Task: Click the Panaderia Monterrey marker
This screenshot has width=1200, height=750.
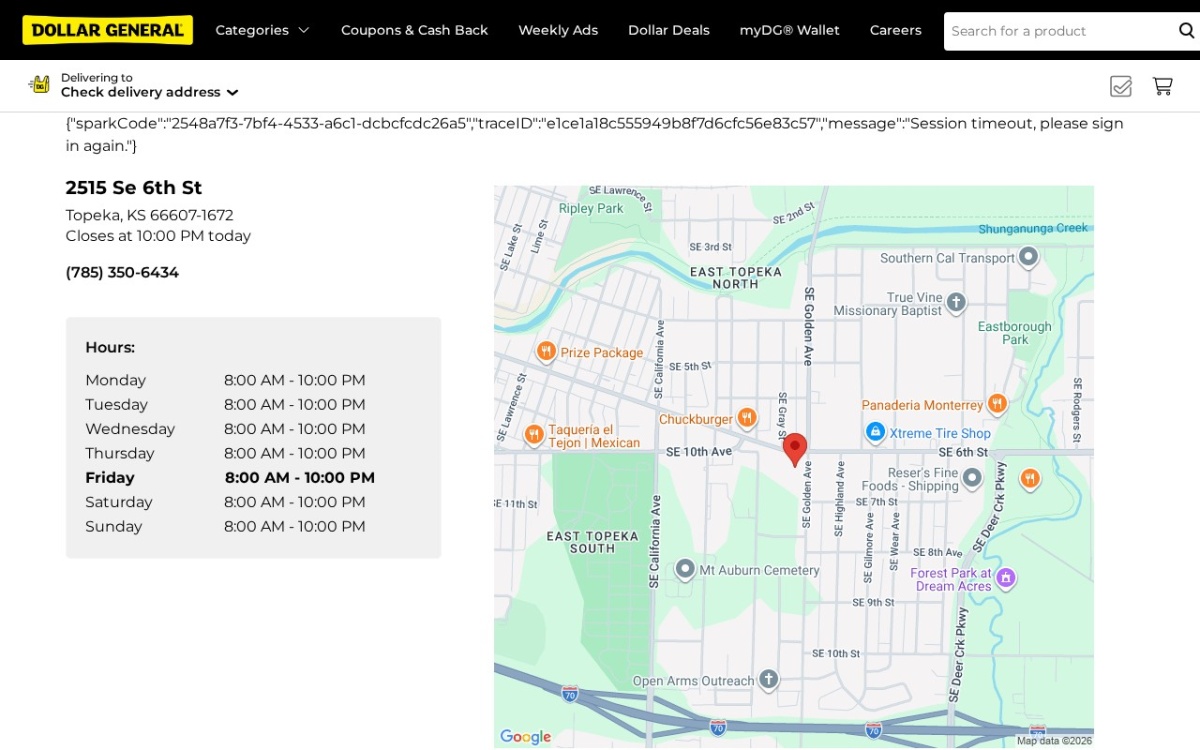Action: point(997,404)
